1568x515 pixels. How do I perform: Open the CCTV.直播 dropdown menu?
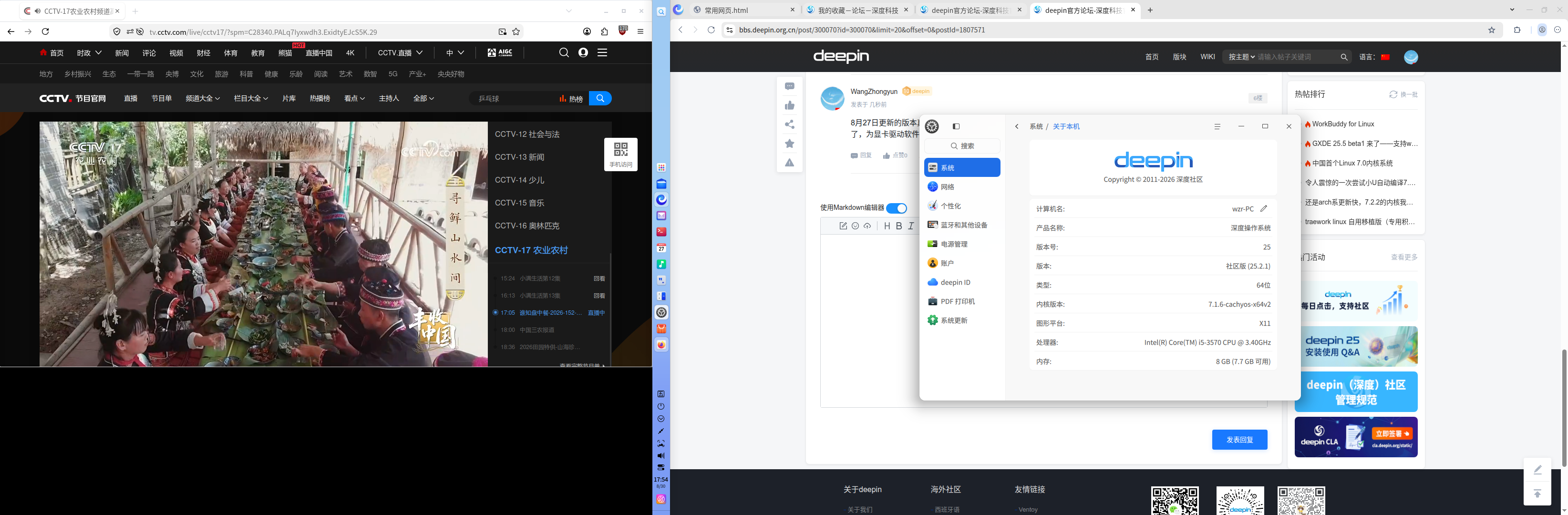400,53
